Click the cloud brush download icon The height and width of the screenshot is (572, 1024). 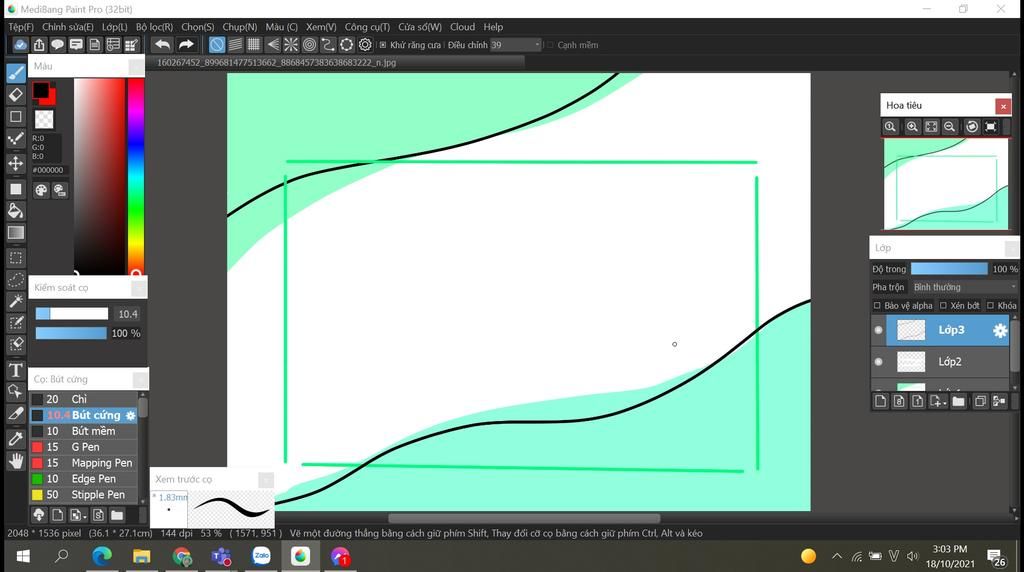[x=39, y=515]
